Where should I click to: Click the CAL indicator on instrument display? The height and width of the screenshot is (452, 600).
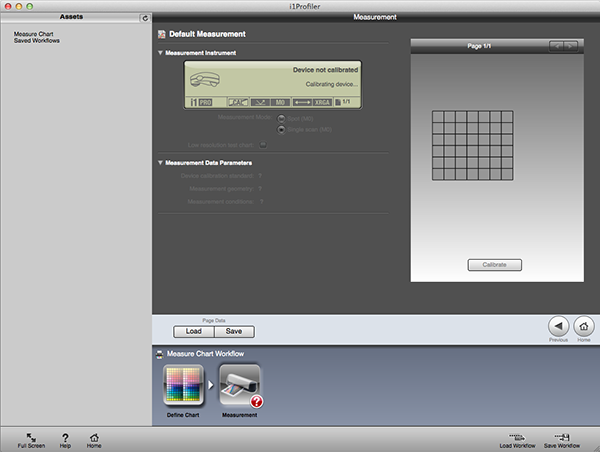point(238,103)
